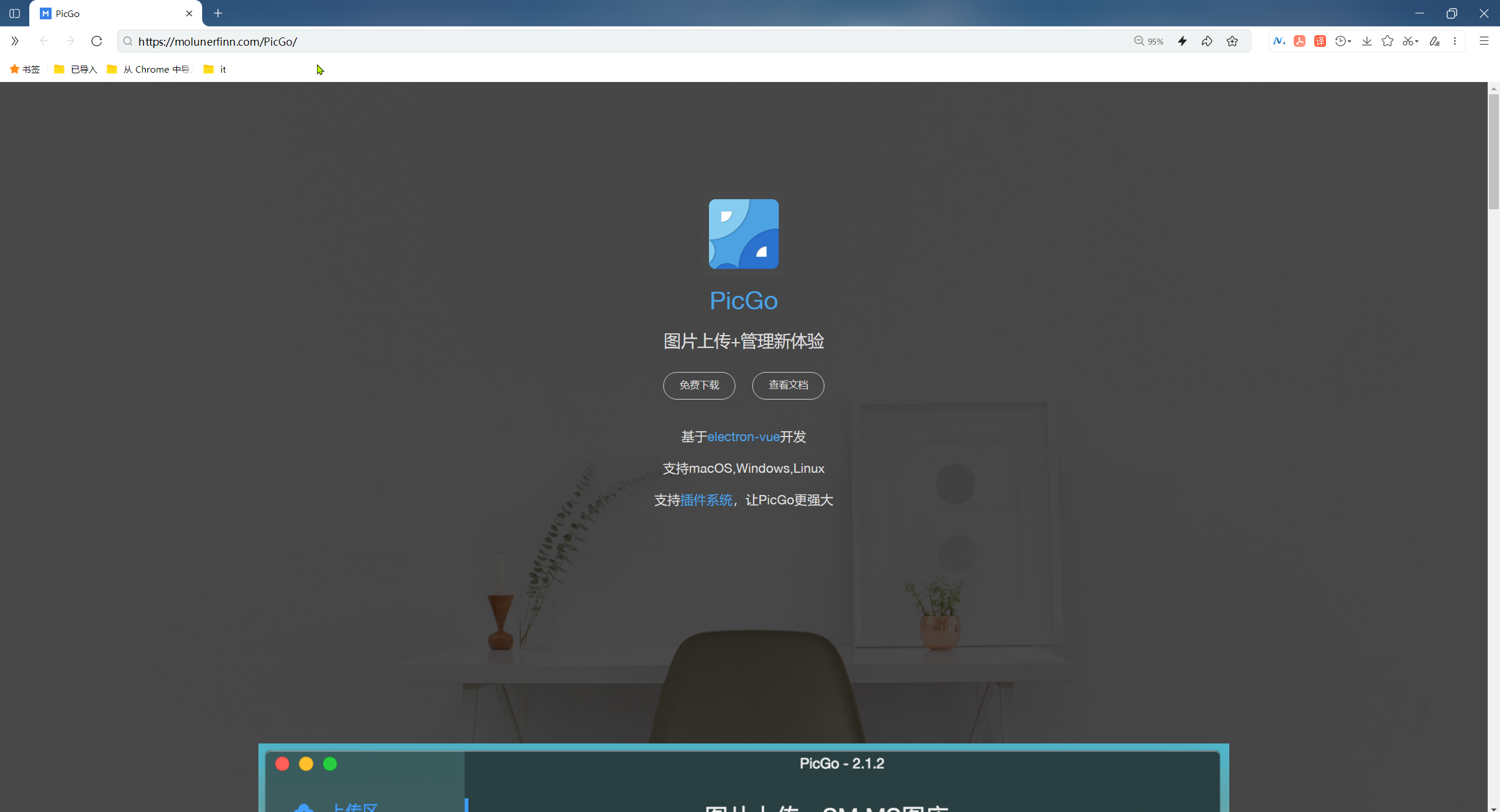Click the 查看文档 documentation button

[788, 385]
